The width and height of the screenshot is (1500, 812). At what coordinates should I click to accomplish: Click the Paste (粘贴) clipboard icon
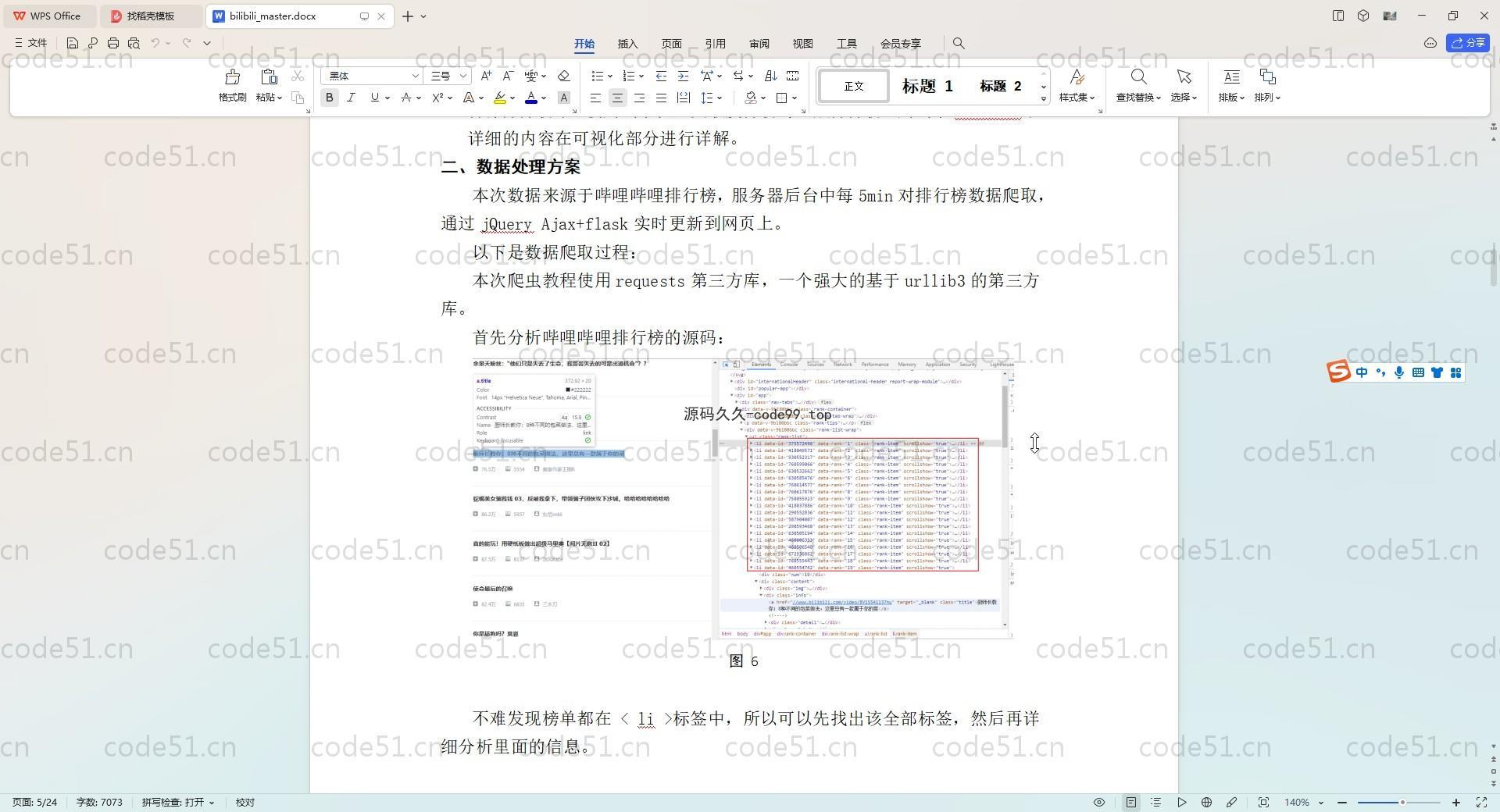[x=269, y=77]
